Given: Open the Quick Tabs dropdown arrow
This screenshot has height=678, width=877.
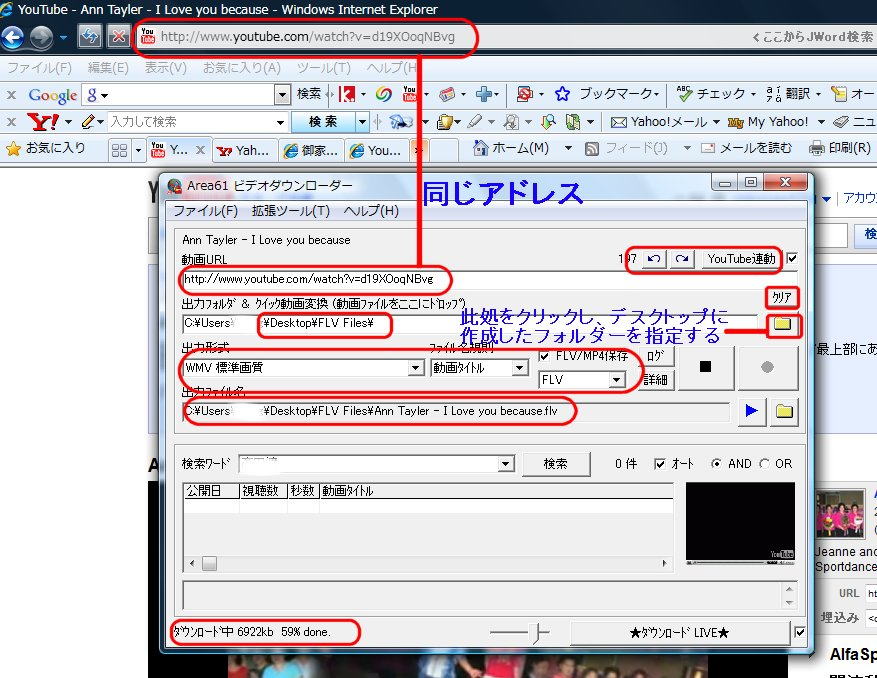Looking at the screenshot, I should point(138,150).
